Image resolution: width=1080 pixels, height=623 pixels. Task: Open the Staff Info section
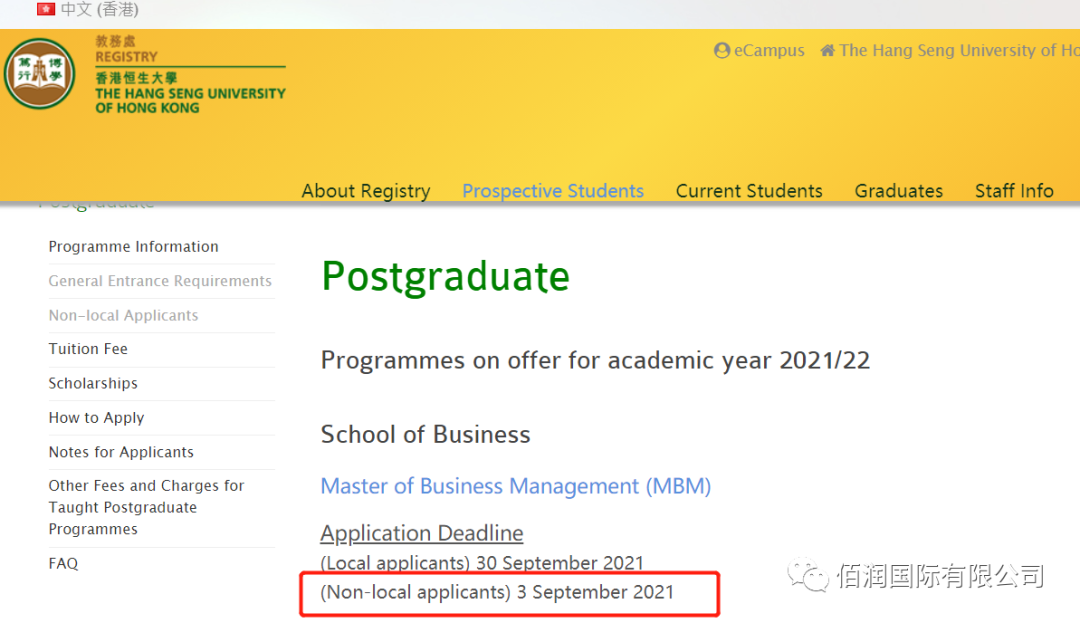[1014, 190]
